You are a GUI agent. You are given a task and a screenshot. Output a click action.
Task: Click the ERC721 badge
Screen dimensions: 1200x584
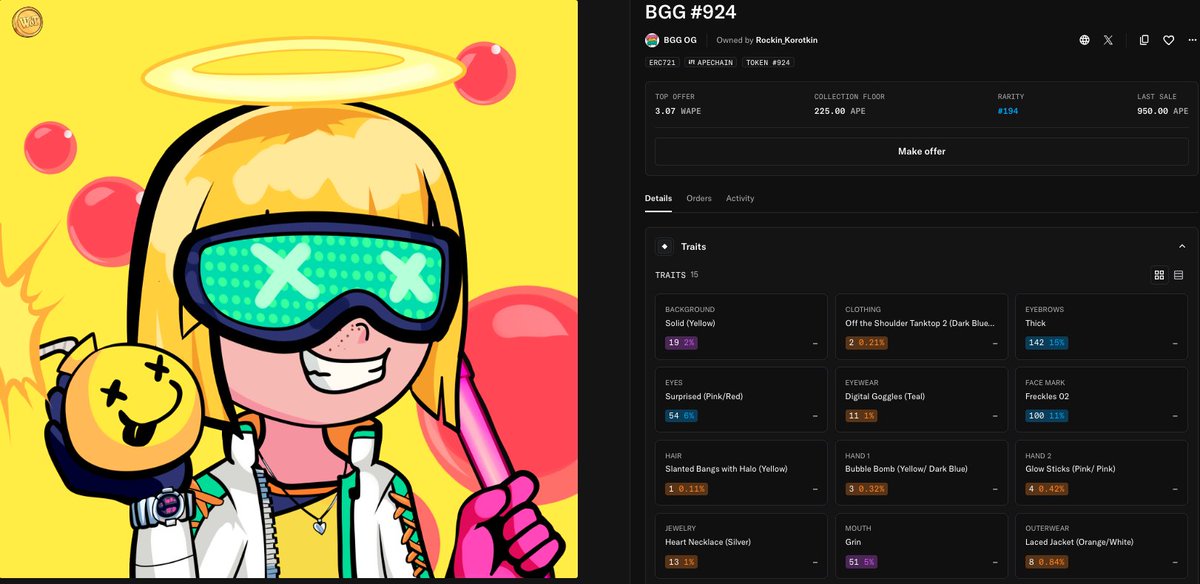(x=662, y=62)
